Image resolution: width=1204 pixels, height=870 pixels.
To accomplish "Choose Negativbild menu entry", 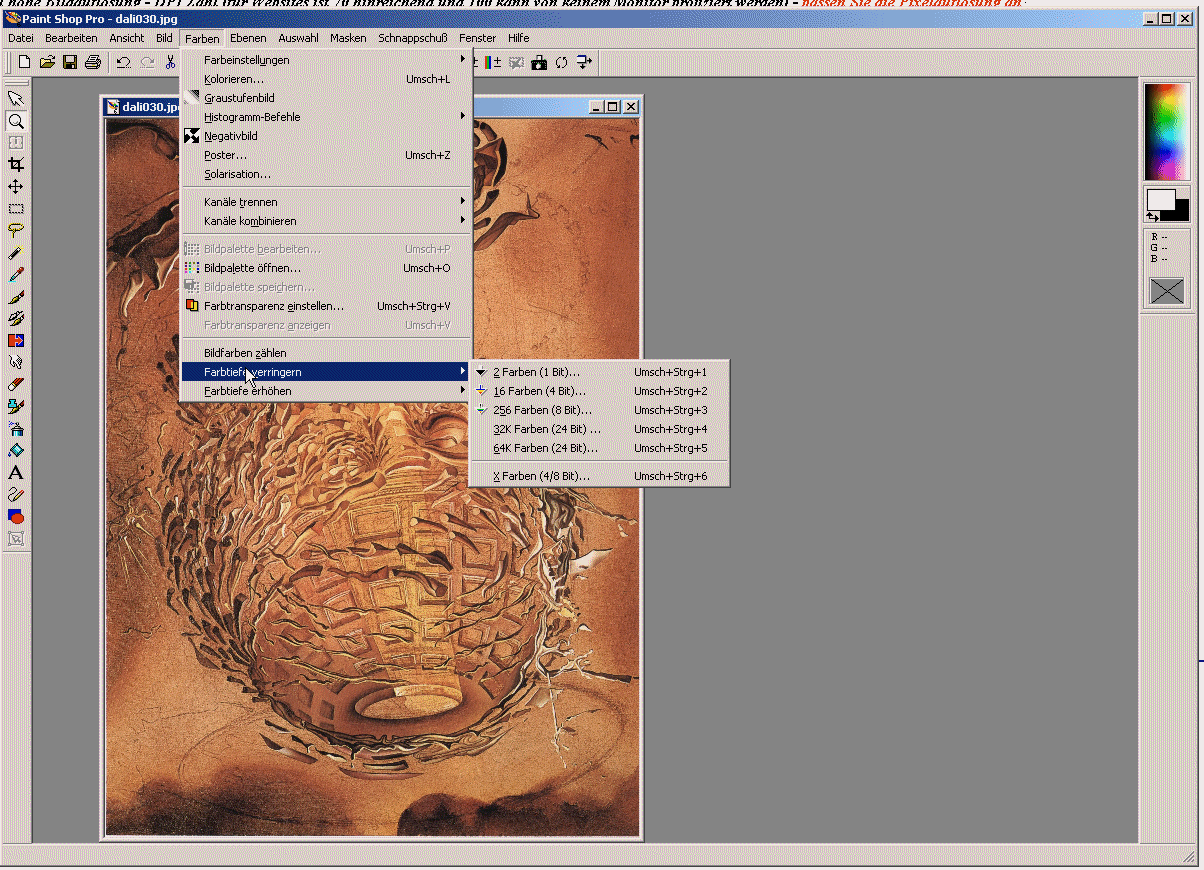I will tap(325, 136).
